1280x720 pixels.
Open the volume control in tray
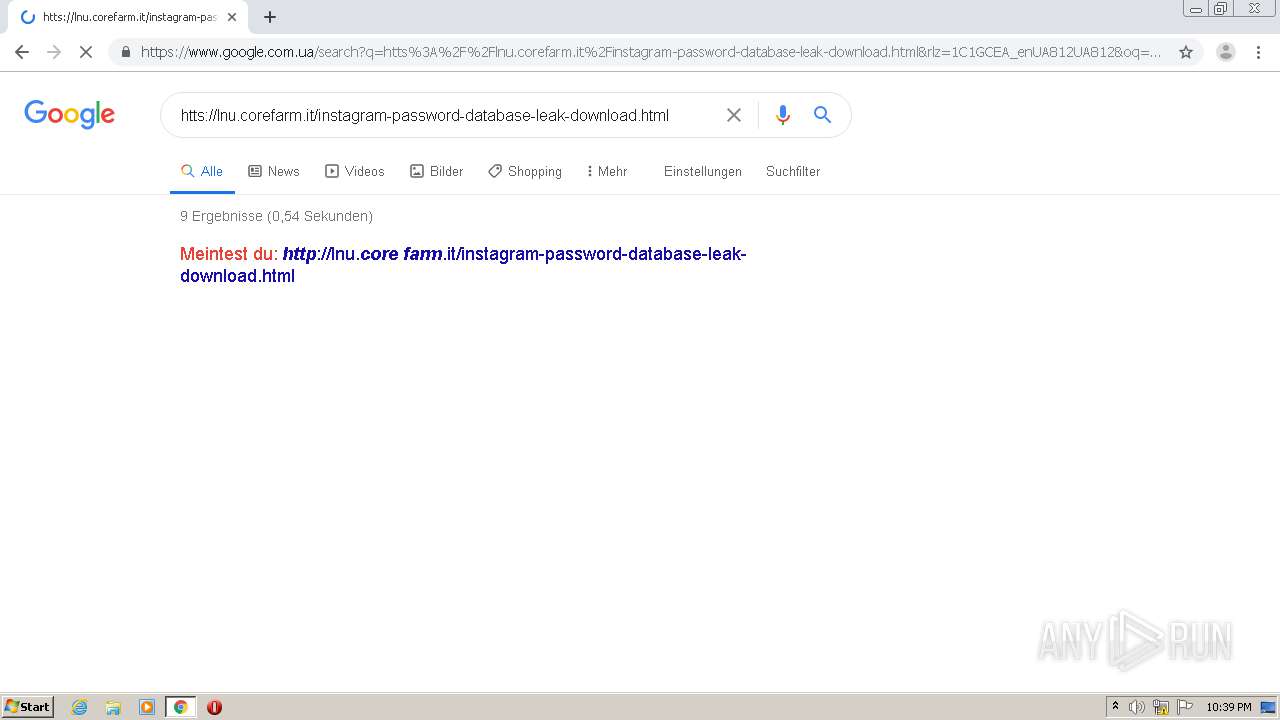(x=1137, y=707)
